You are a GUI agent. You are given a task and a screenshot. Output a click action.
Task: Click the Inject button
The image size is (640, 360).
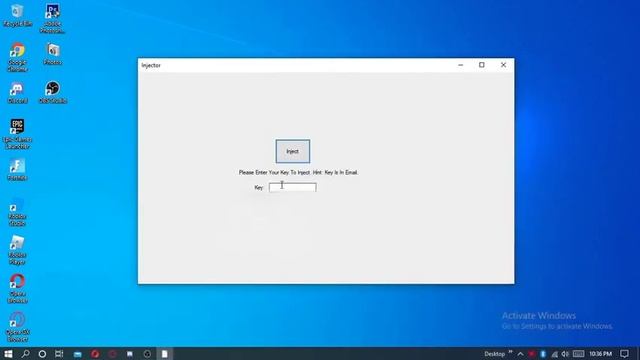pos(293,151)
